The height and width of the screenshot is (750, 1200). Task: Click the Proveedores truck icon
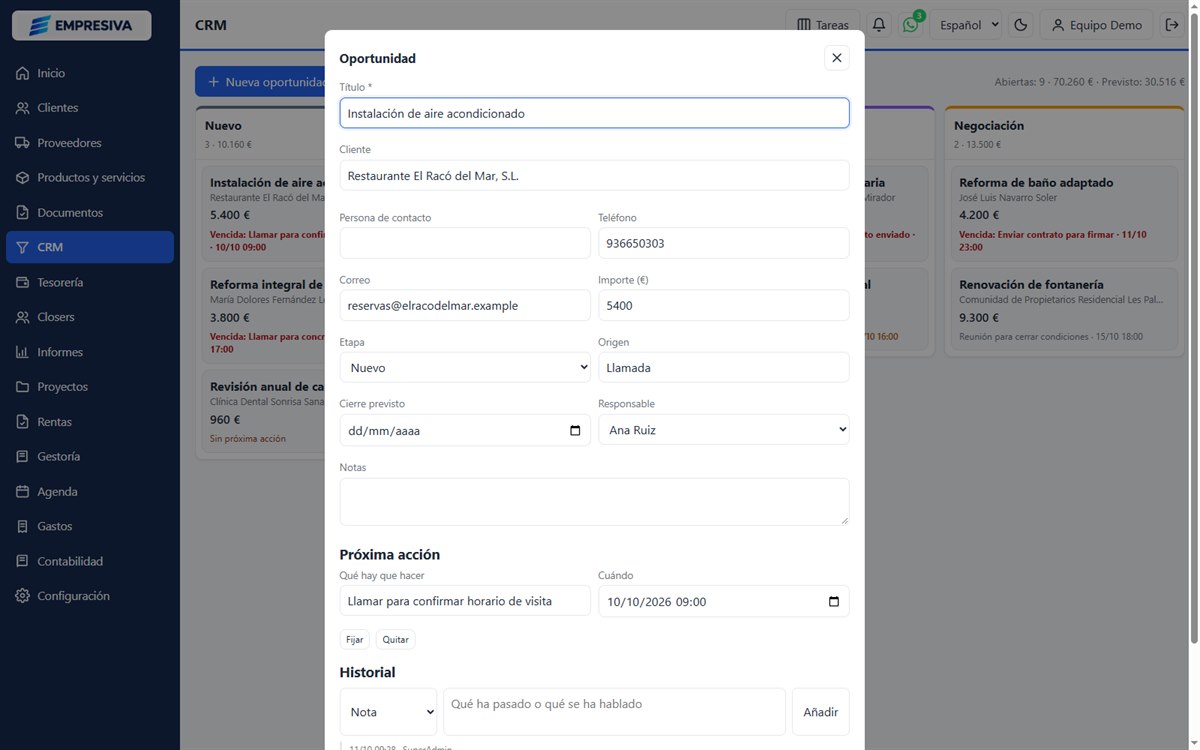[22, 143]
